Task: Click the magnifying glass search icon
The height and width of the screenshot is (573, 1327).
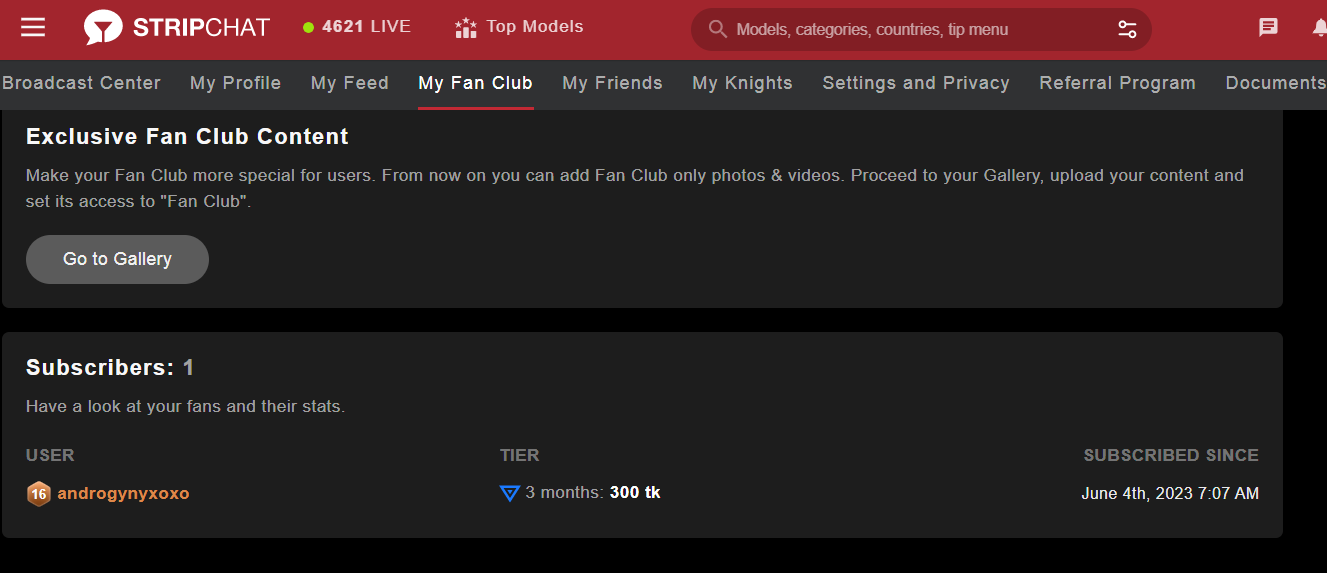Action: point(717,29)
